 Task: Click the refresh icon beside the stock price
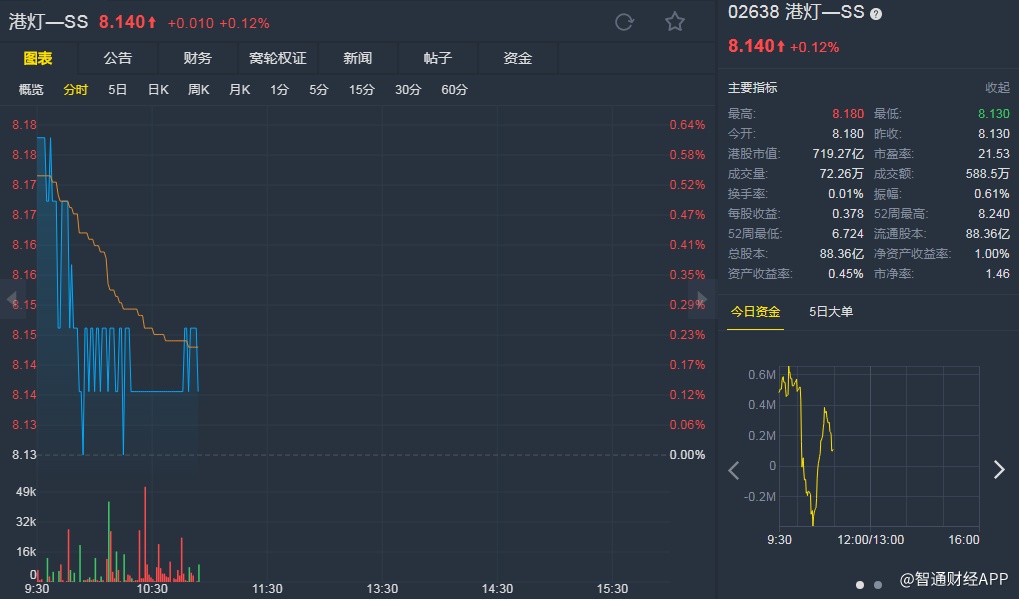coord(624,22)
